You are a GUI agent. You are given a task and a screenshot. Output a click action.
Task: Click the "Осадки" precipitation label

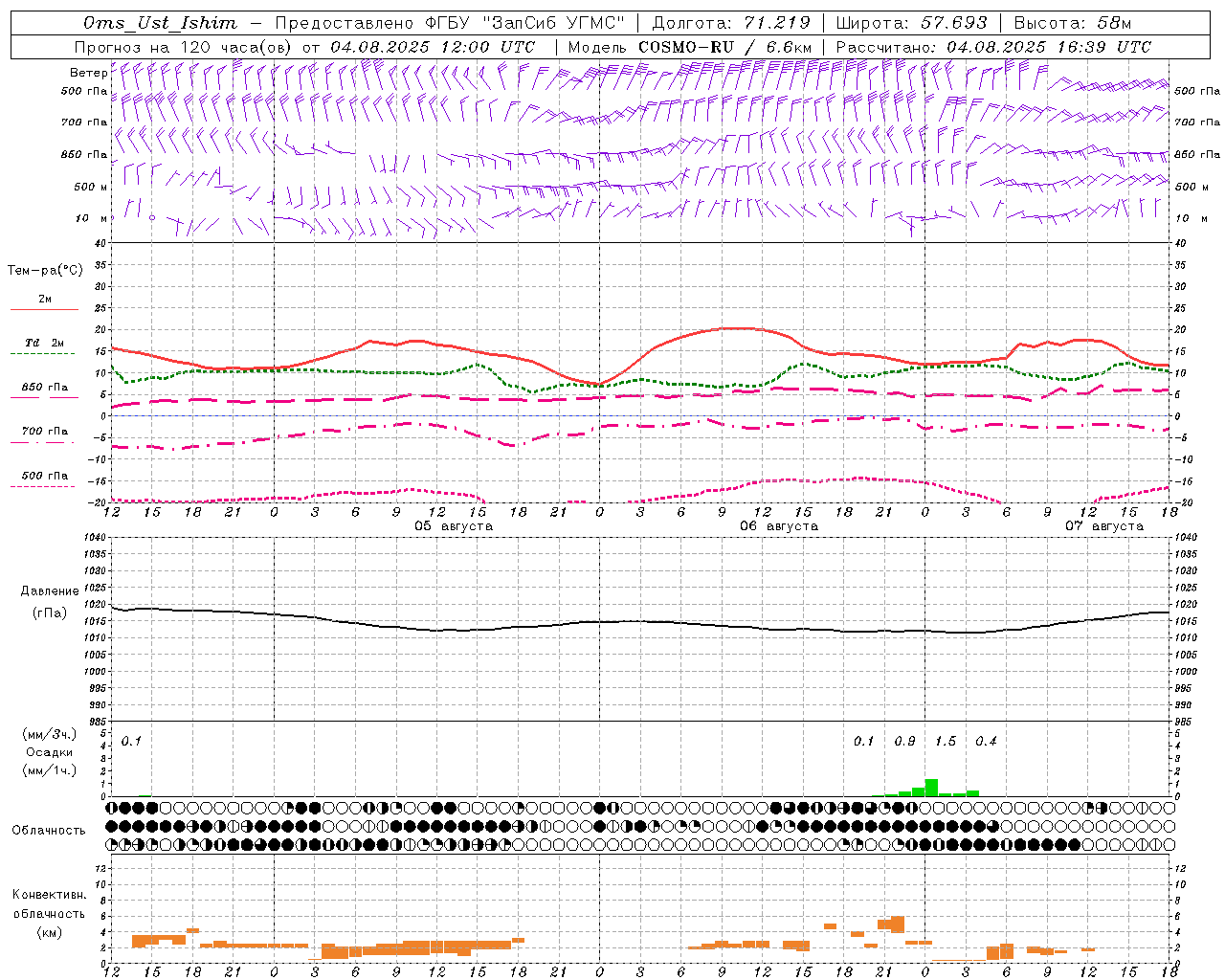pyautogui.click(x=50, y=752)
